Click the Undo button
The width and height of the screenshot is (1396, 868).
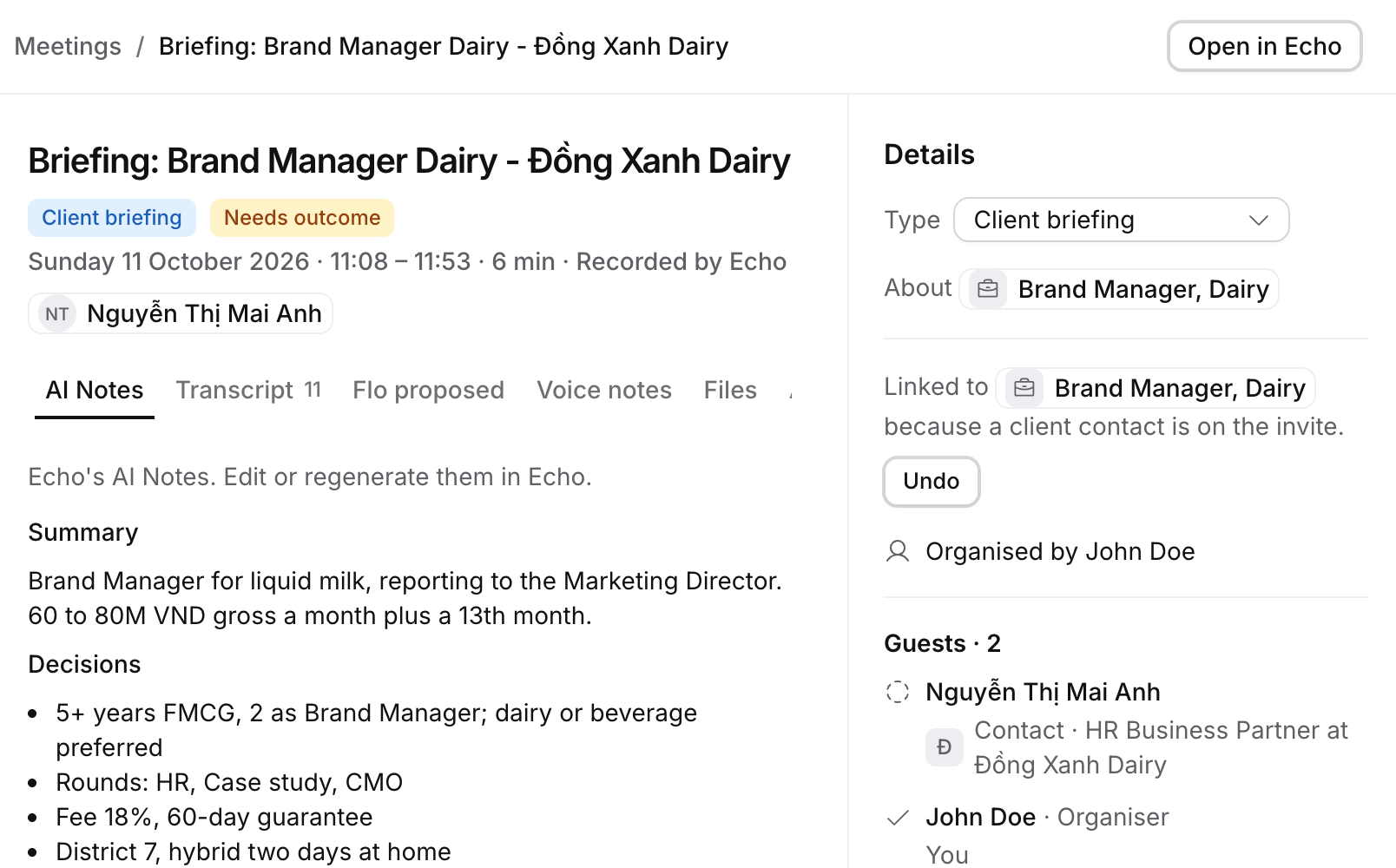(932, 482)
